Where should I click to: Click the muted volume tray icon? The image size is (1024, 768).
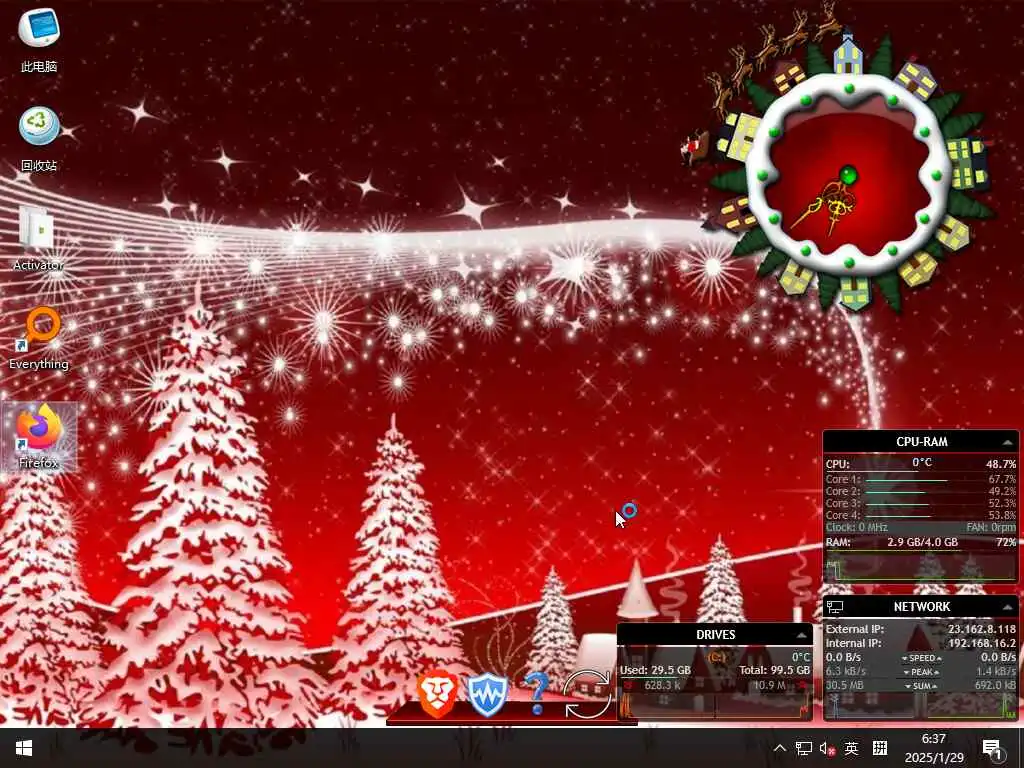coord(827,749)
